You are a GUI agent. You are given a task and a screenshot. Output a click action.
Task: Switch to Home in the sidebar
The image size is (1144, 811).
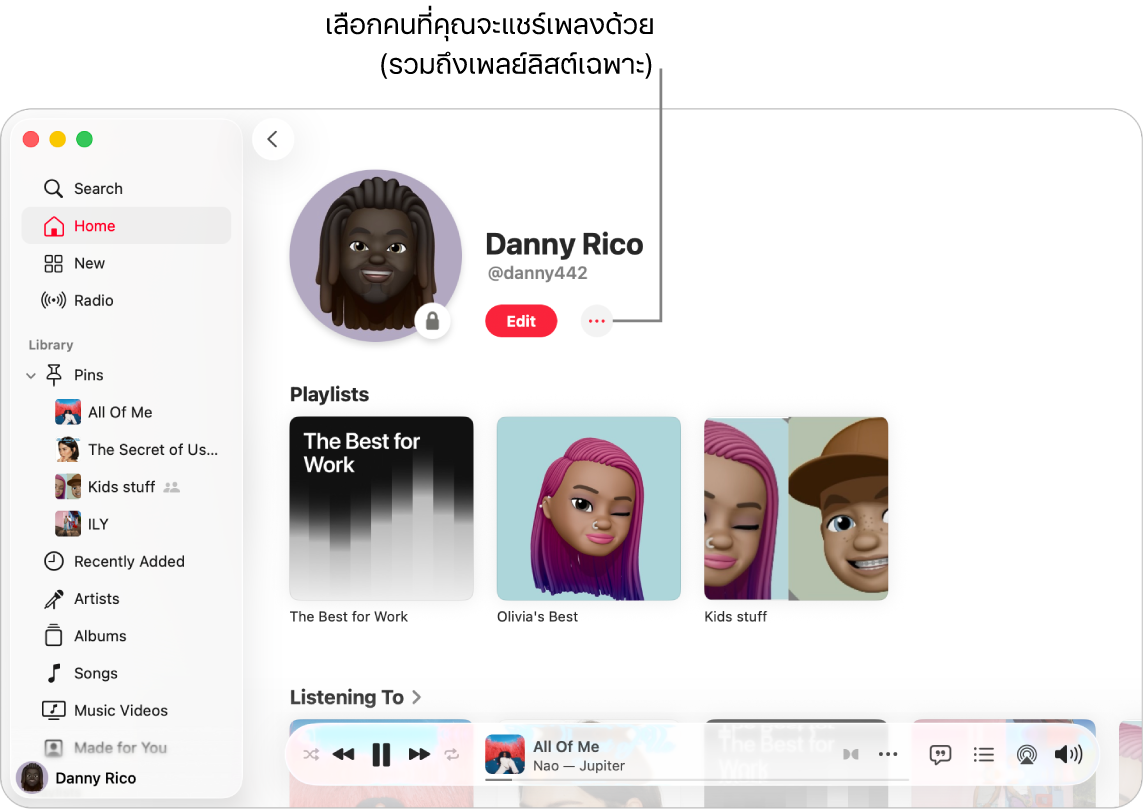tap(92, 225)
